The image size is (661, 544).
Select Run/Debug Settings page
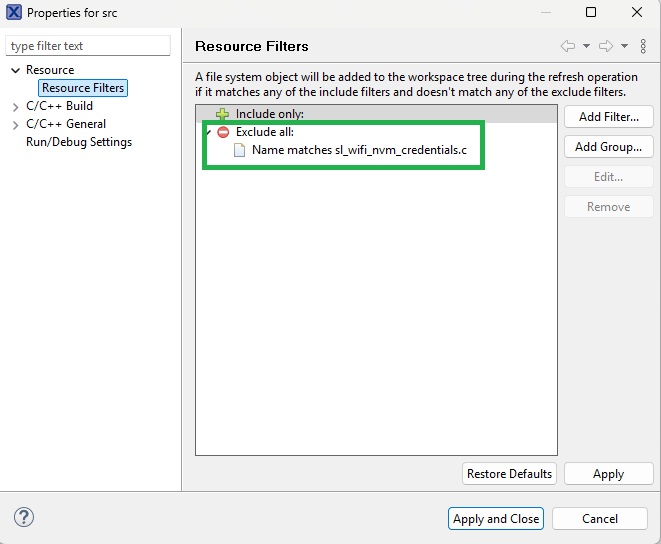click(79, 142)
